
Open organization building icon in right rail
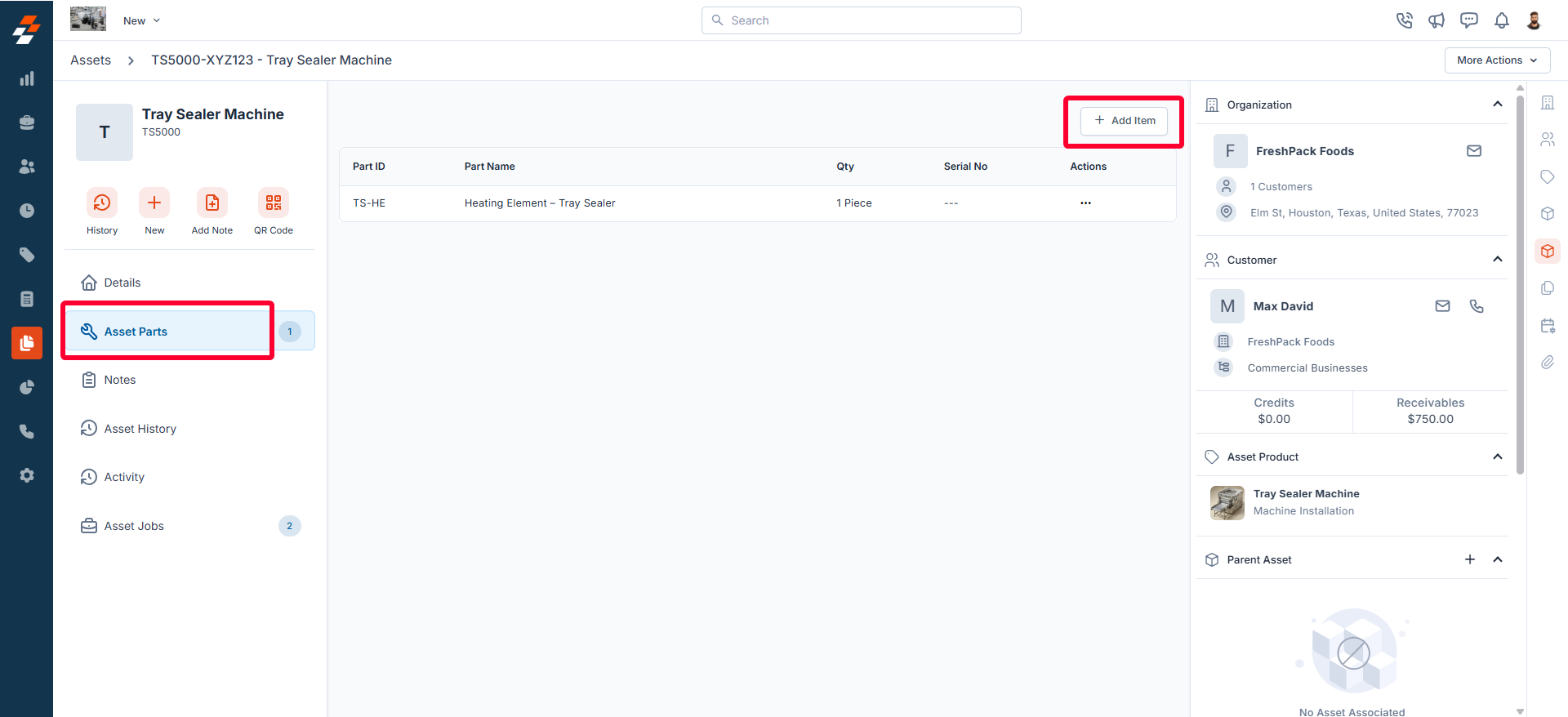coord(1548,103)
